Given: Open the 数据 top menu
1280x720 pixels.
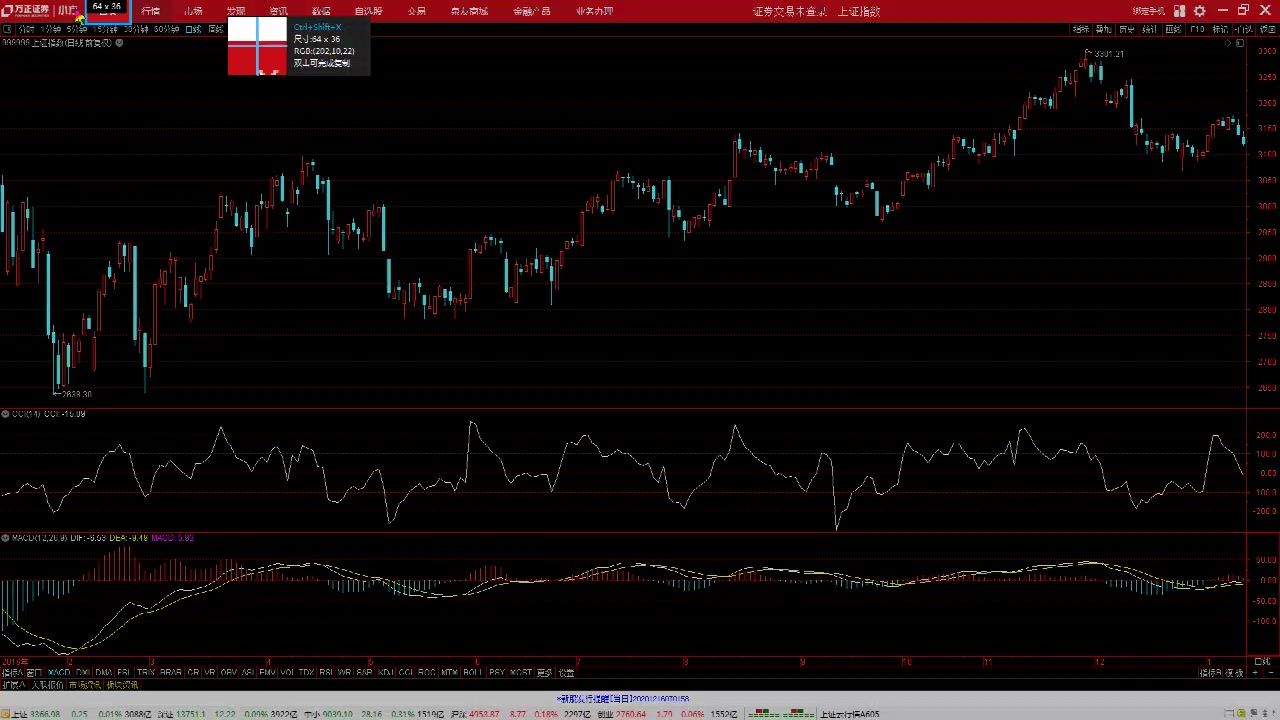Looking at the screenshot, I should (x=321, y=11).
